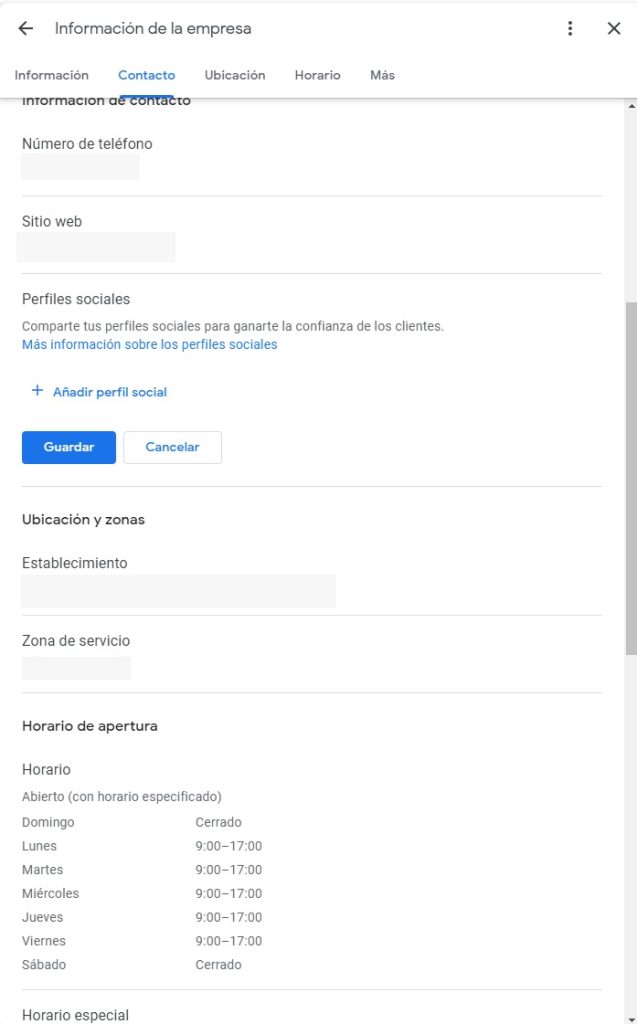Click the scrollbar down arrow

630,1016
